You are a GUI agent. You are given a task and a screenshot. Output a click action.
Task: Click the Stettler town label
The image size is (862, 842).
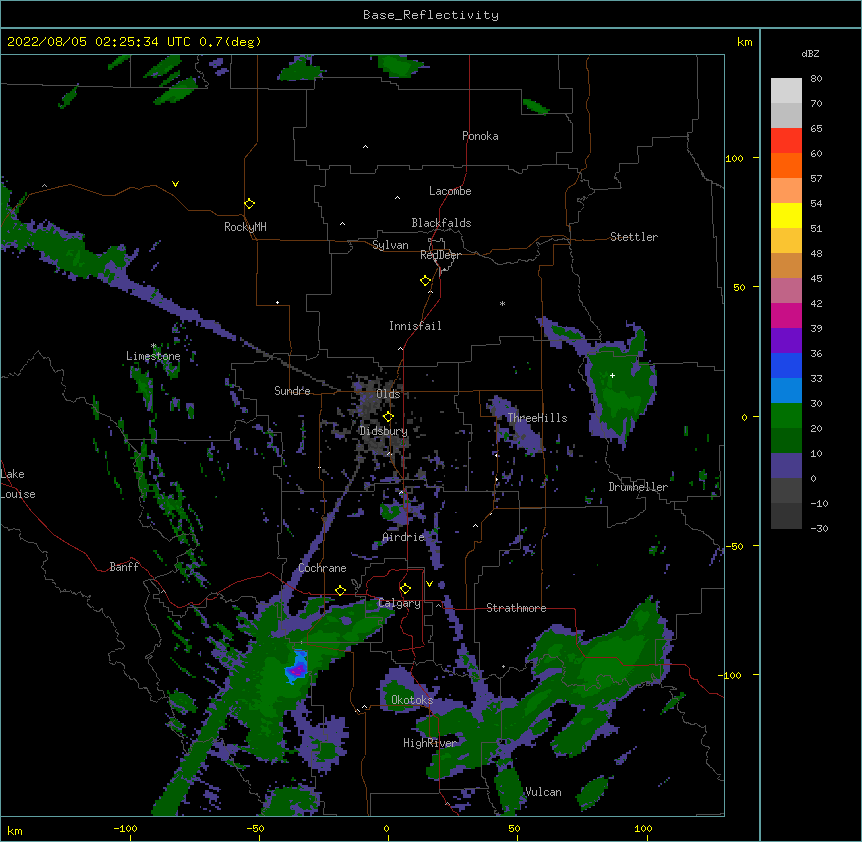634,237
